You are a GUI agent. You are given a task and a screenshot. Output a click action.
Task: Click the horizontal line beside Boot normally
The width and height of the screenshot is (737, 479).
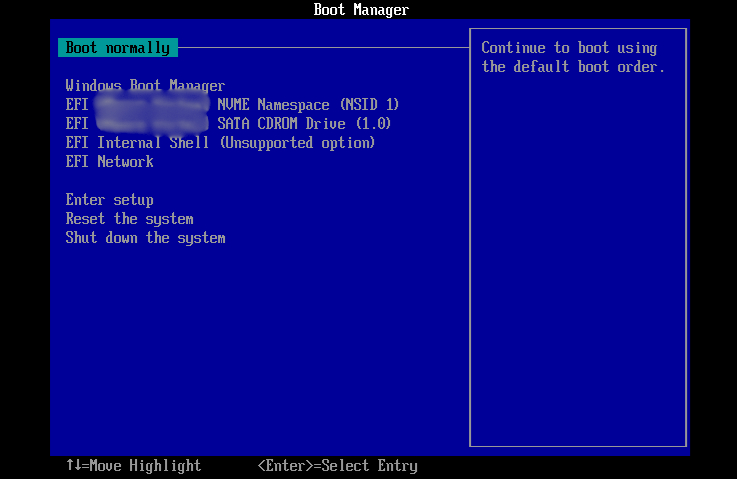pos(320,47)
